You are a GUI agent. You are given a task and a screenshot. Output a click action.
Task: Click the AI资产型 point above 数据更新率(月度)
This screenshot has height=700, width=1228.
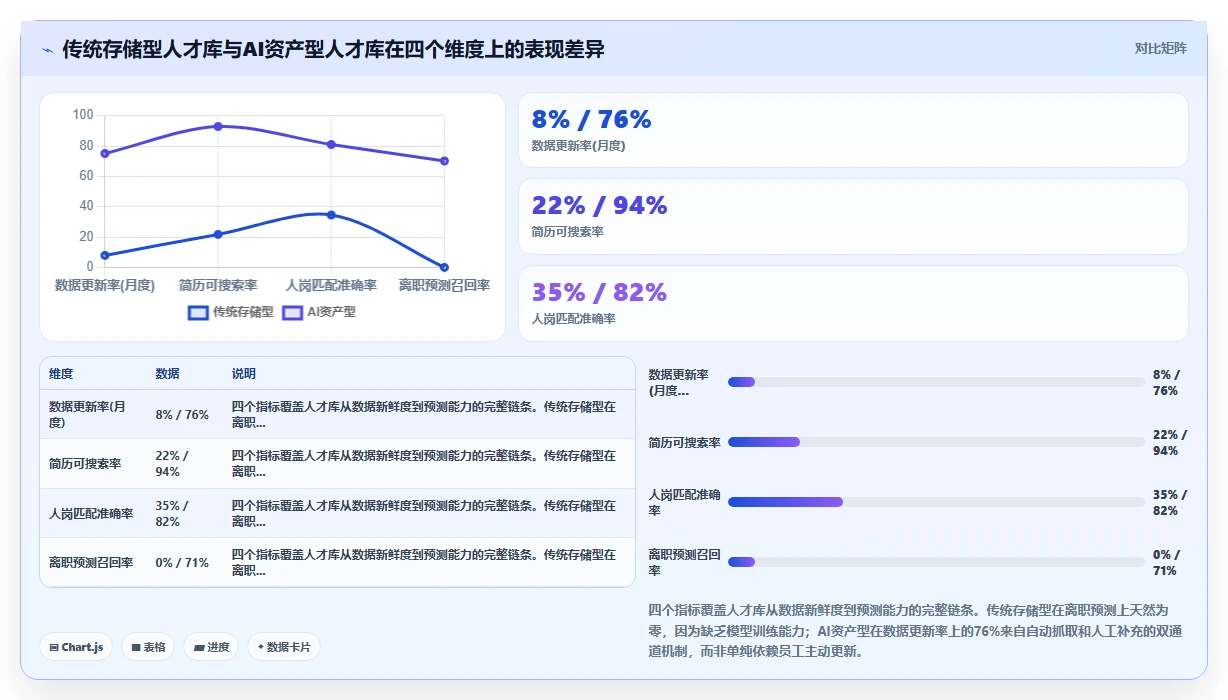point(105,153)
